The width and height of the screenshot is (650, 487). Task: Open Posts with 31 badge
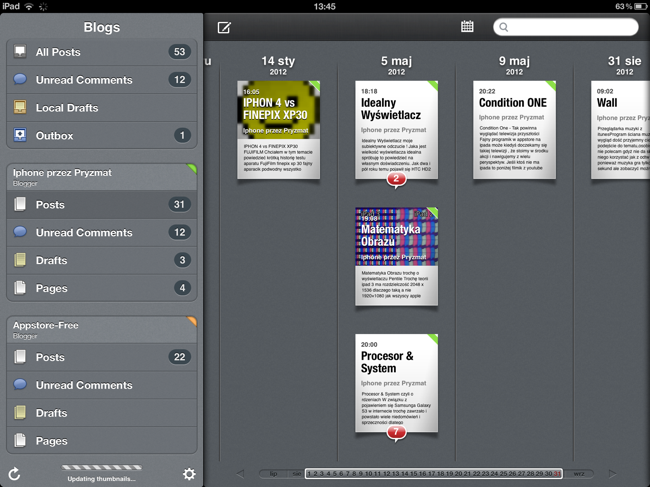click(102, 204)
